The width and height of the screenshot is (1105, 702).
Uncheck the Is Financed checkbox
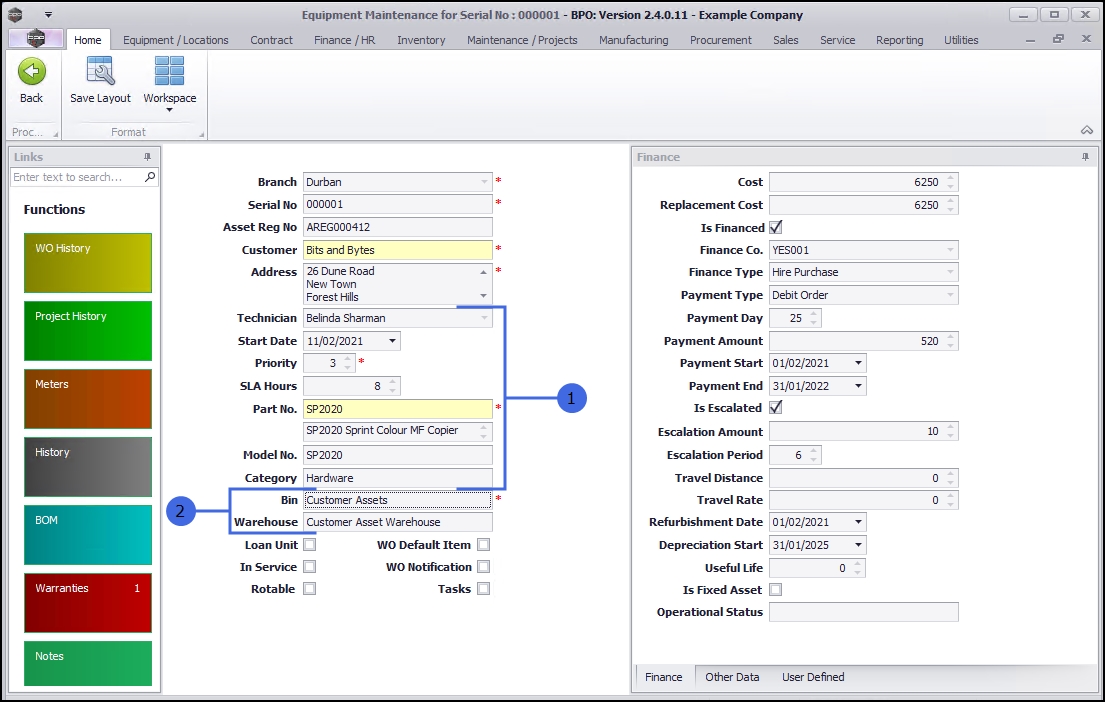[x=775, y=227]
